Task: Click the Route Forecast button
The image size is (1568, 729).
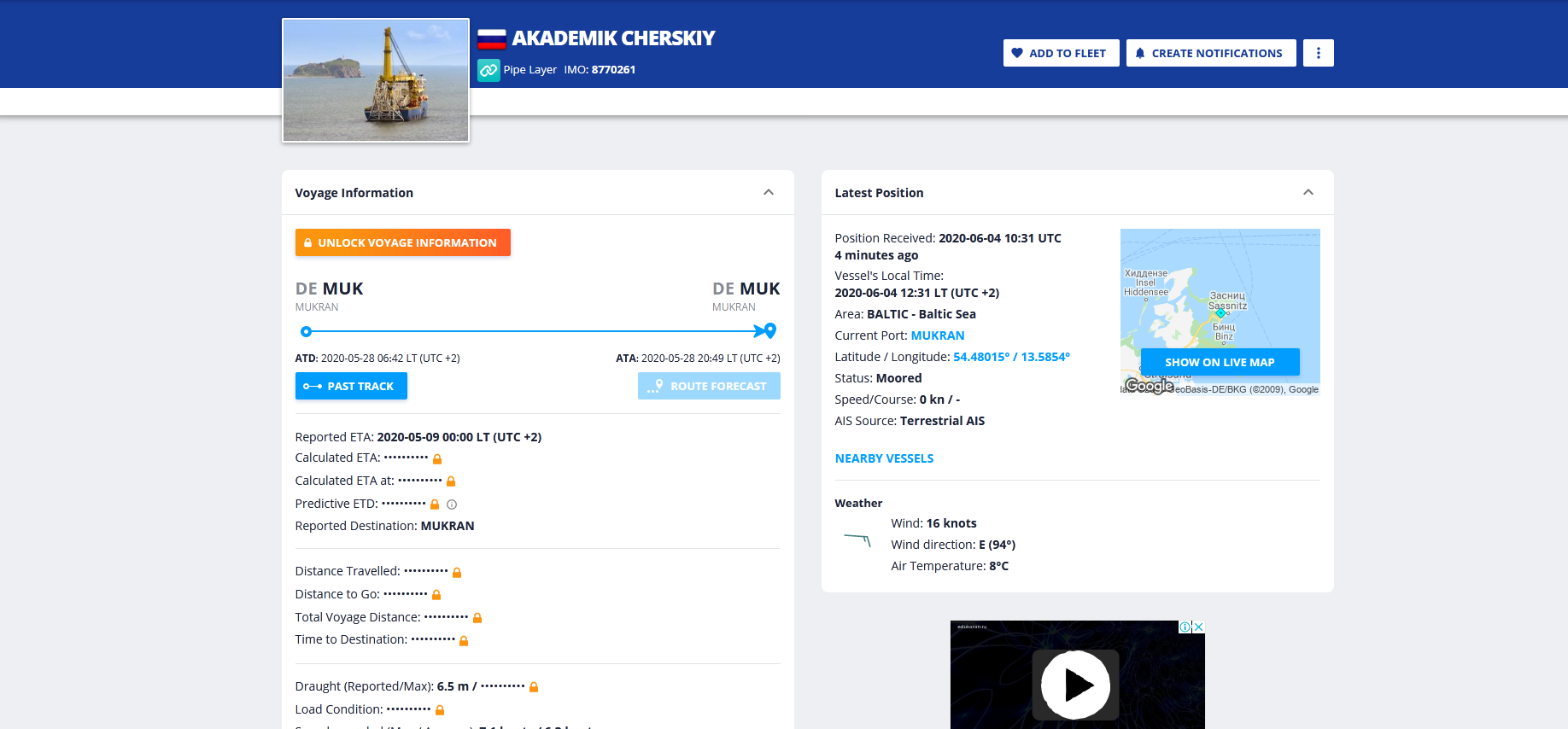Action: pos(709,386)
